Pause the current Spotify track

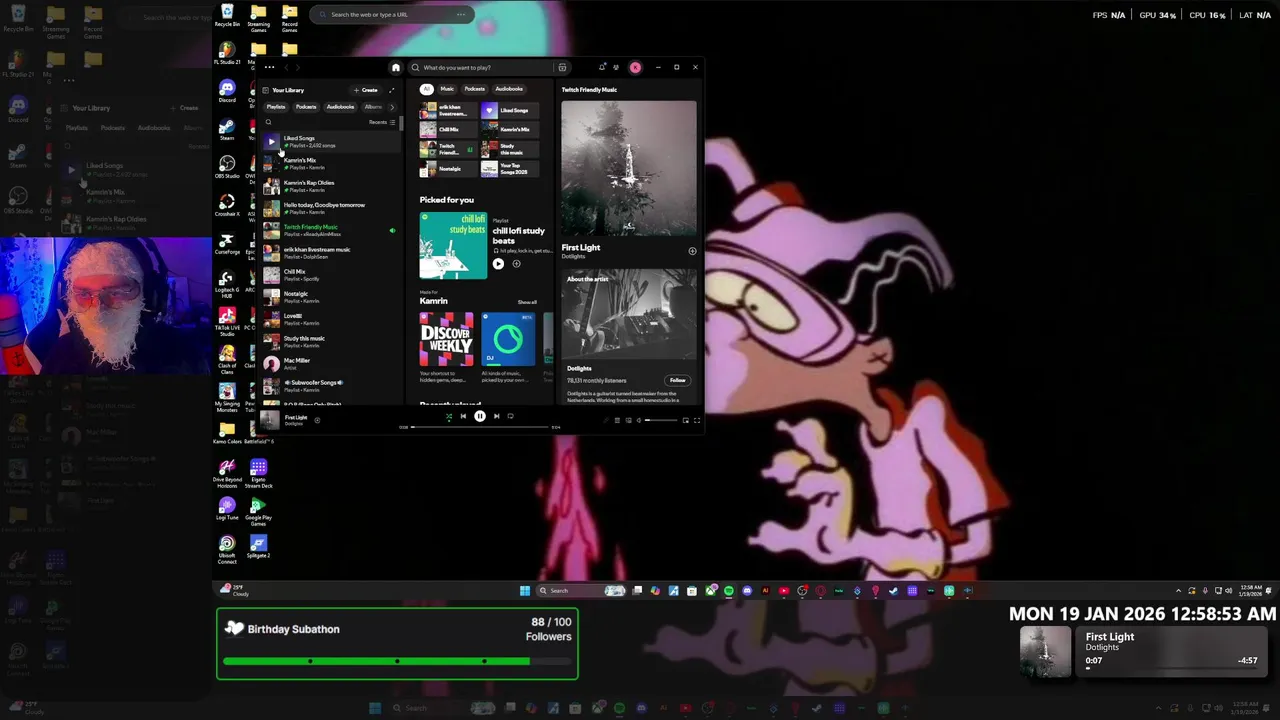[x=480, y=416]
